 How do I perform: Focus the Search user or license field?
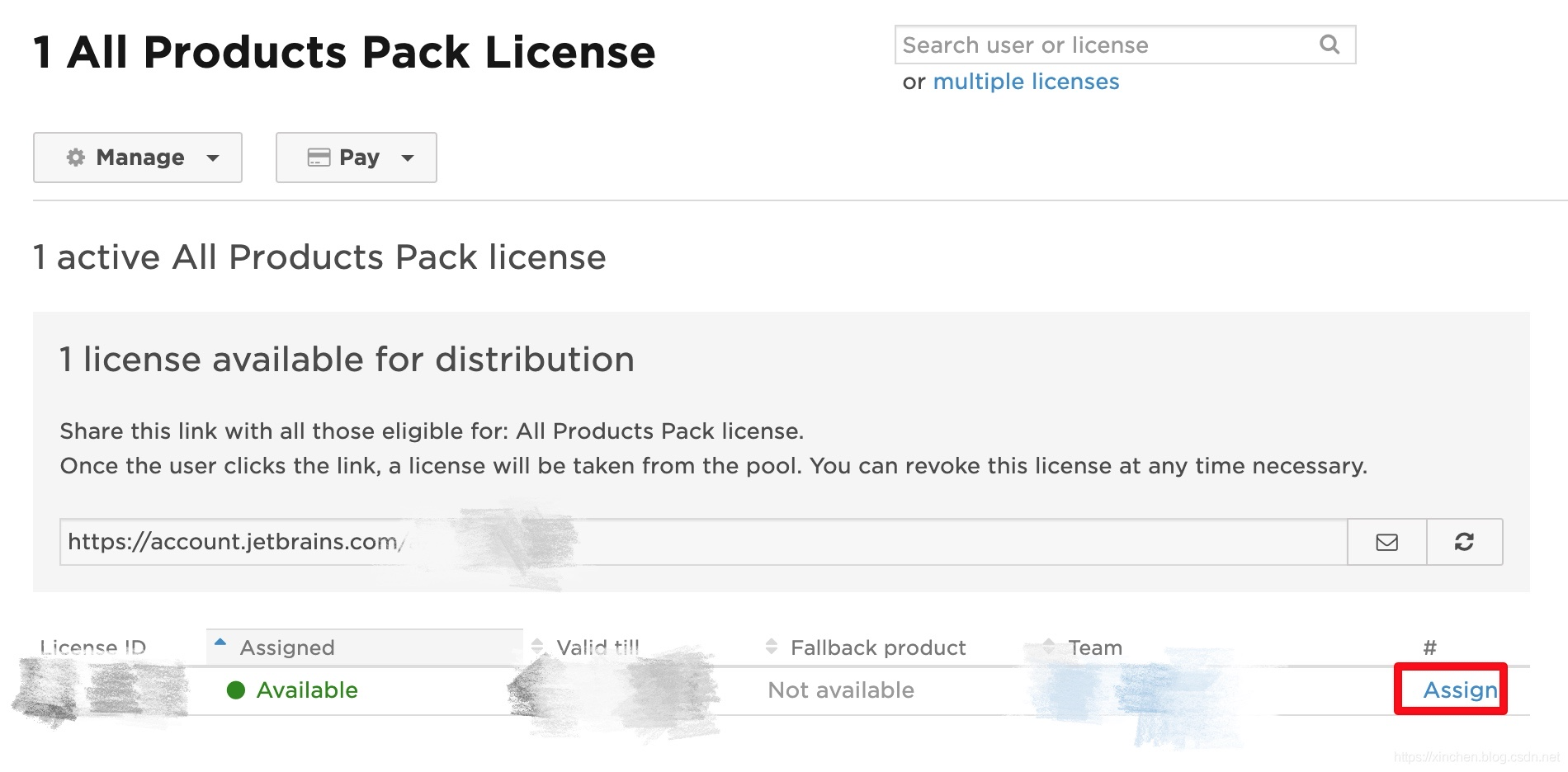pyautogui.click(x=1125, y=45)
